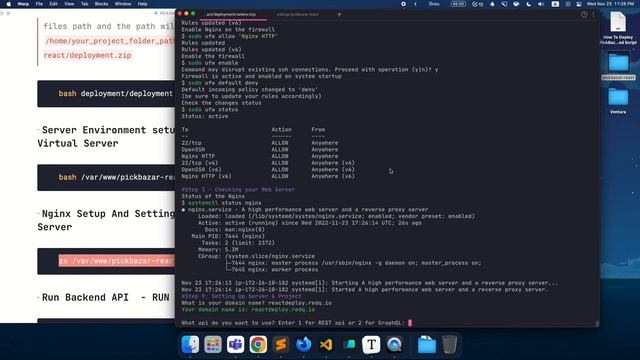This screenshot has height=360, width=640.
Task: Open Control Center in menu bar
Action: [x=579, y=4]
